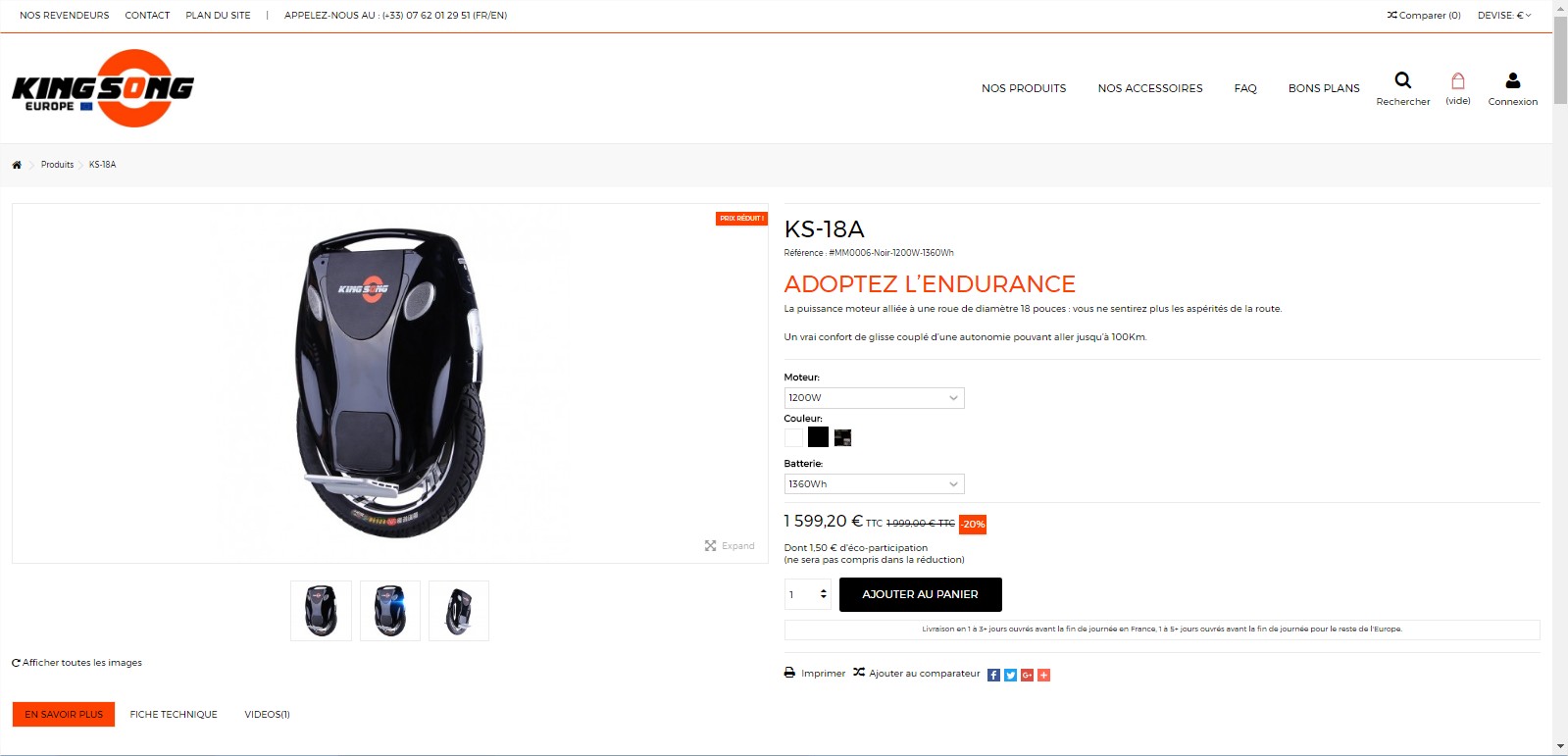Screen dimensions: 1568x756
Task: Select the third product thumbnail
Action: point(459,611)
